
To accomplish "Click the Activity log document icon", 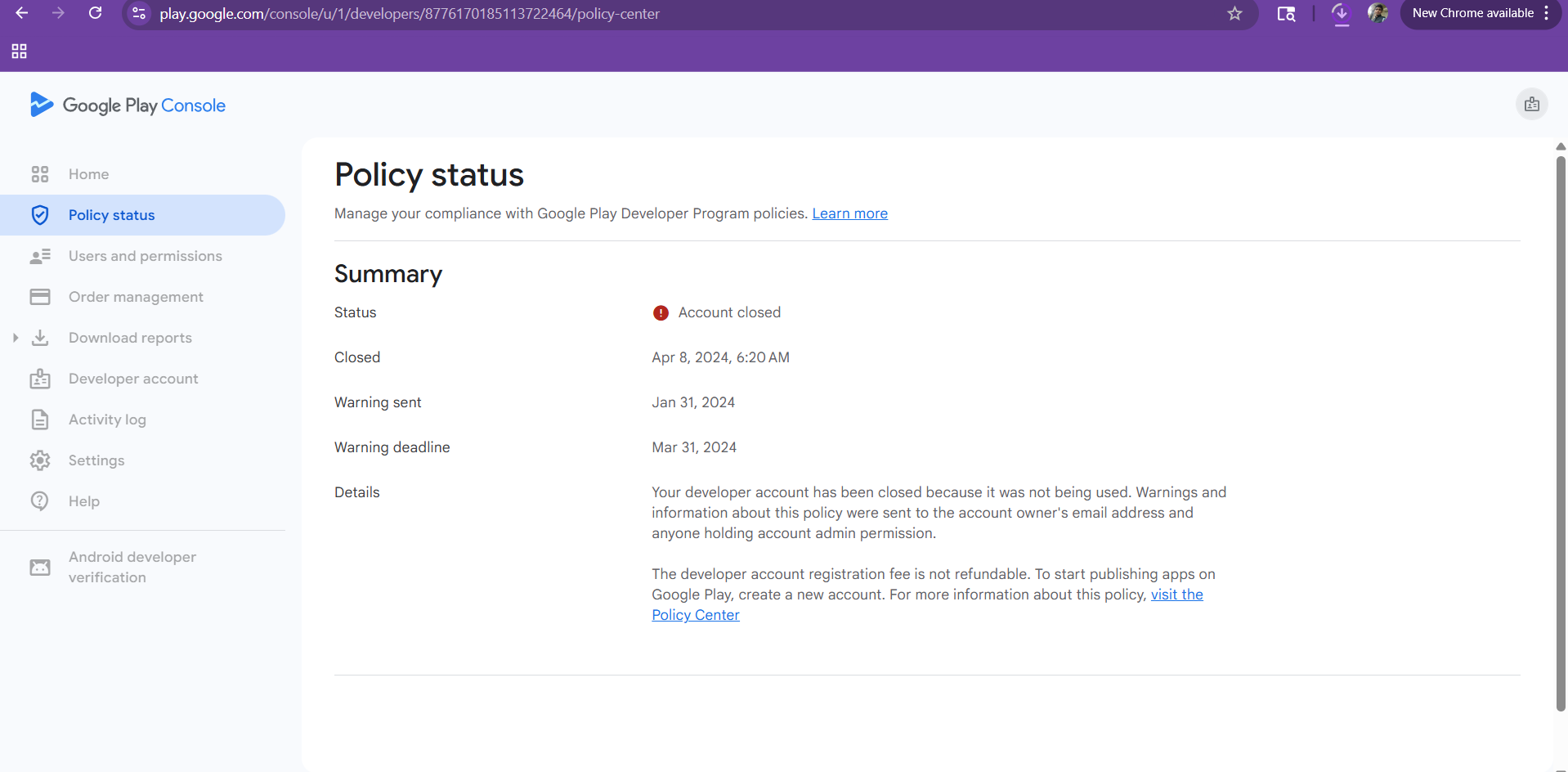I will click(x=40, y=420).
